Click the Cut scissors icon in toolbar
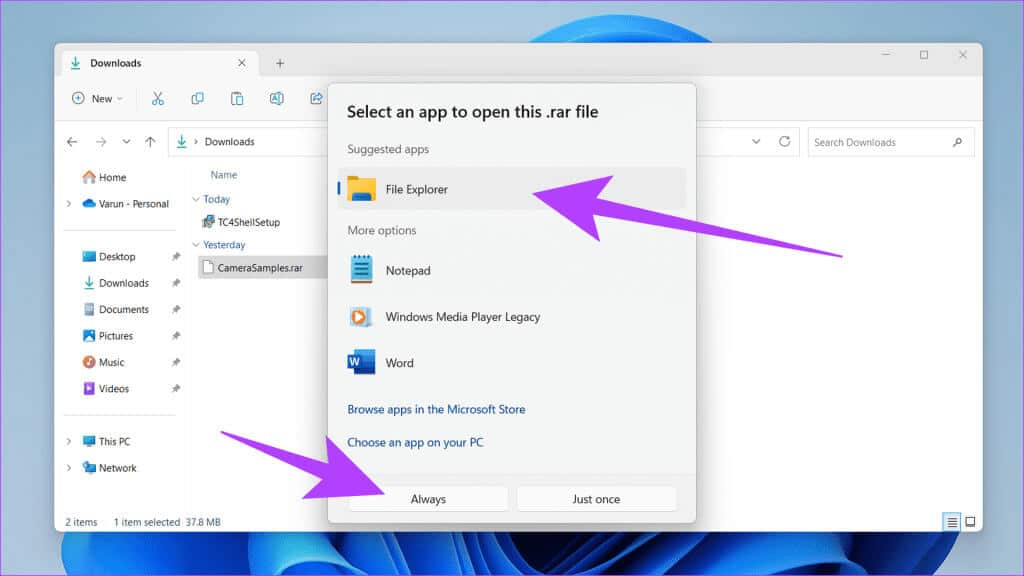The image size is (1024, 576). 157,98
